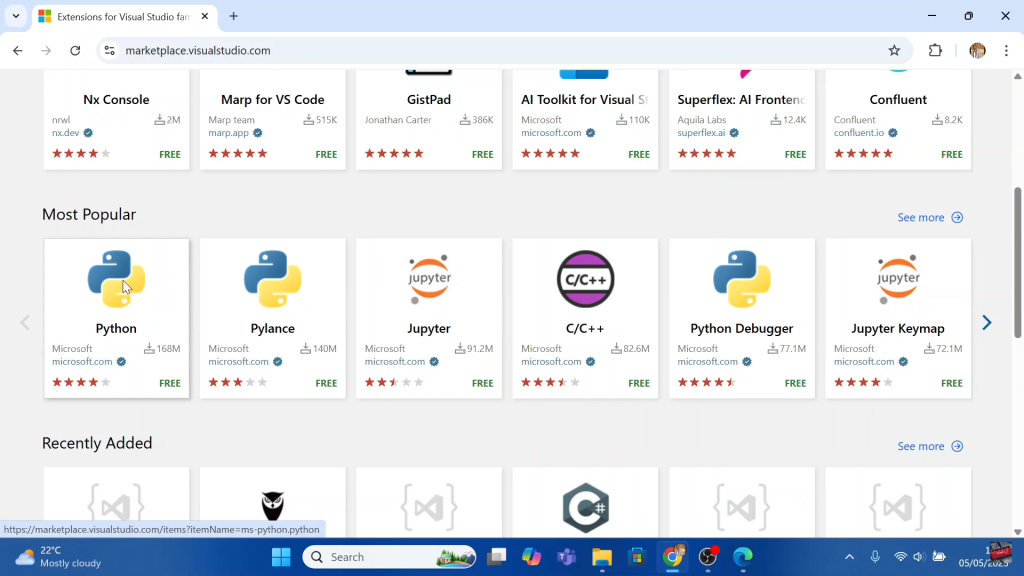Open the Windows Start menu

281,557
